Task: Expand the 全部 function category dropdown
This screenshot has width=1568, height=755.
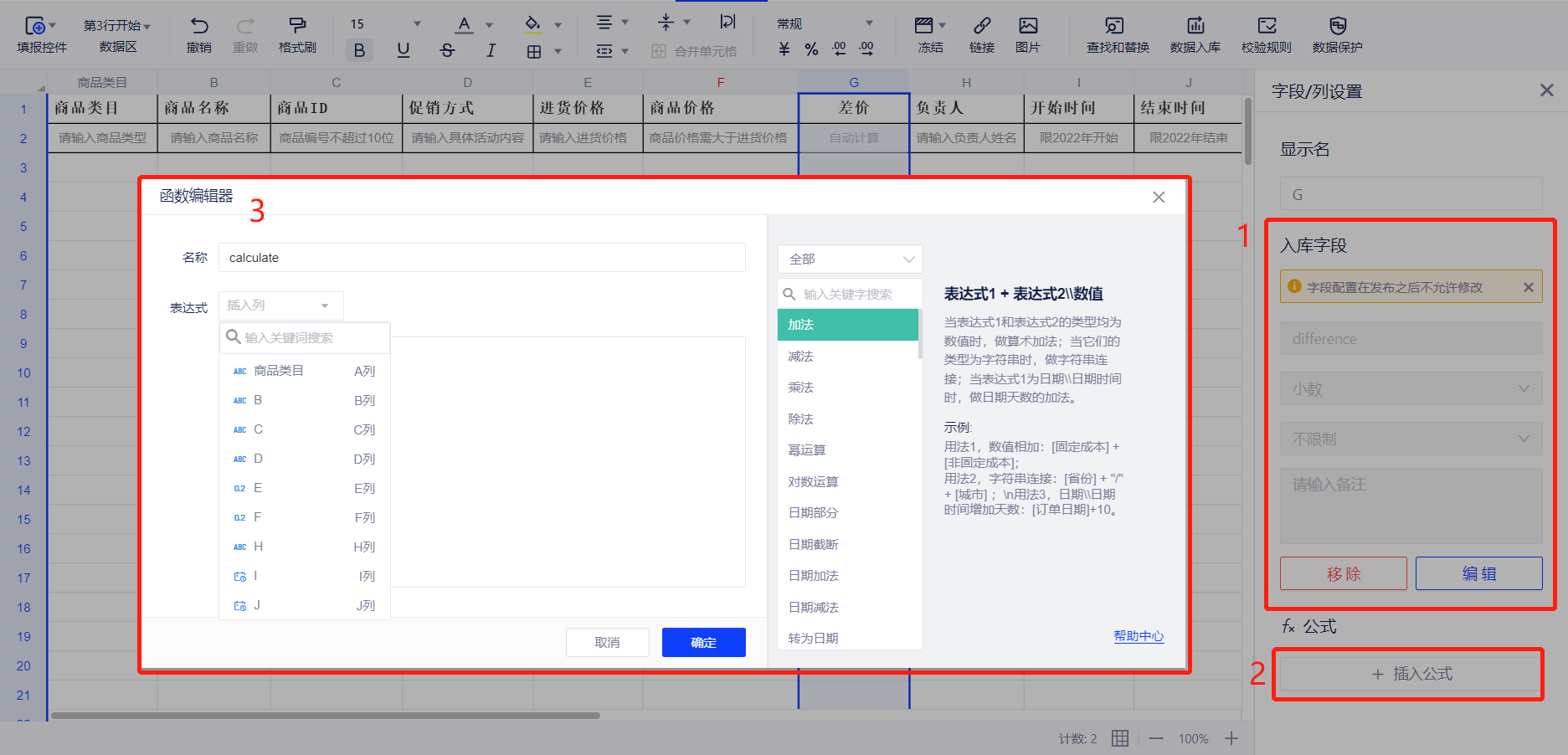Action: (849, 259)
